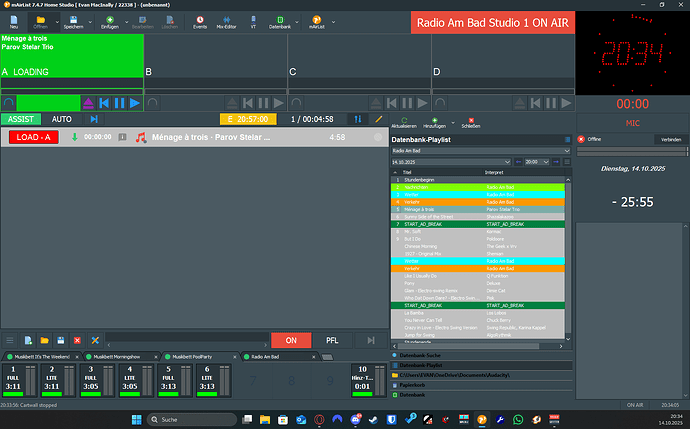Switch to the Musikbett Morningshow cartwall tab
The width and height of the screenshot is (690, 429).
point(125,356)
